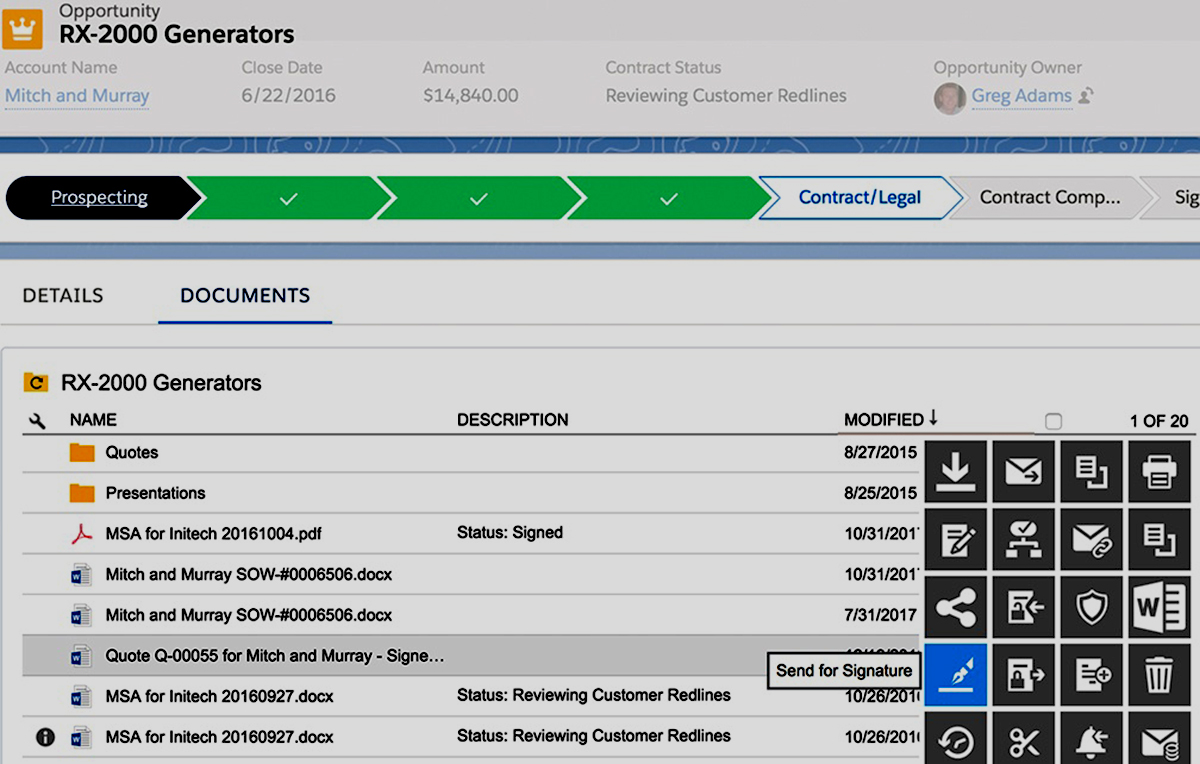
Task: Click the scissors Cut icon
Action: point(1023,741)
